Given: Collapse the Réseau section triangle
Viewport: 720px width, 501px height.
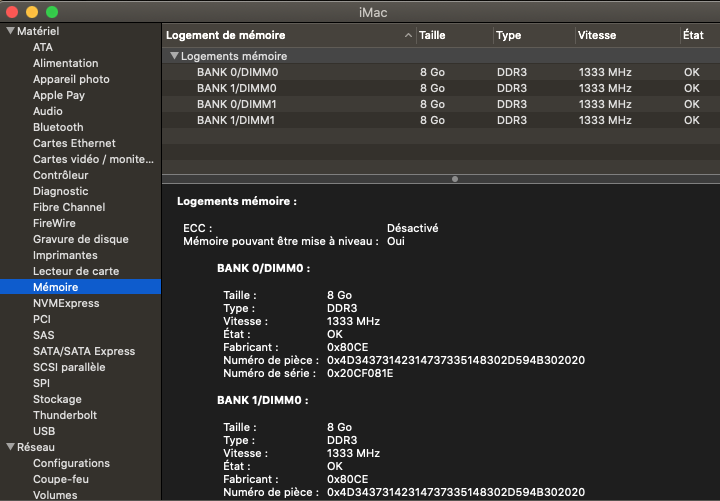Looking at the screenshot, I should tap(10, 447).
